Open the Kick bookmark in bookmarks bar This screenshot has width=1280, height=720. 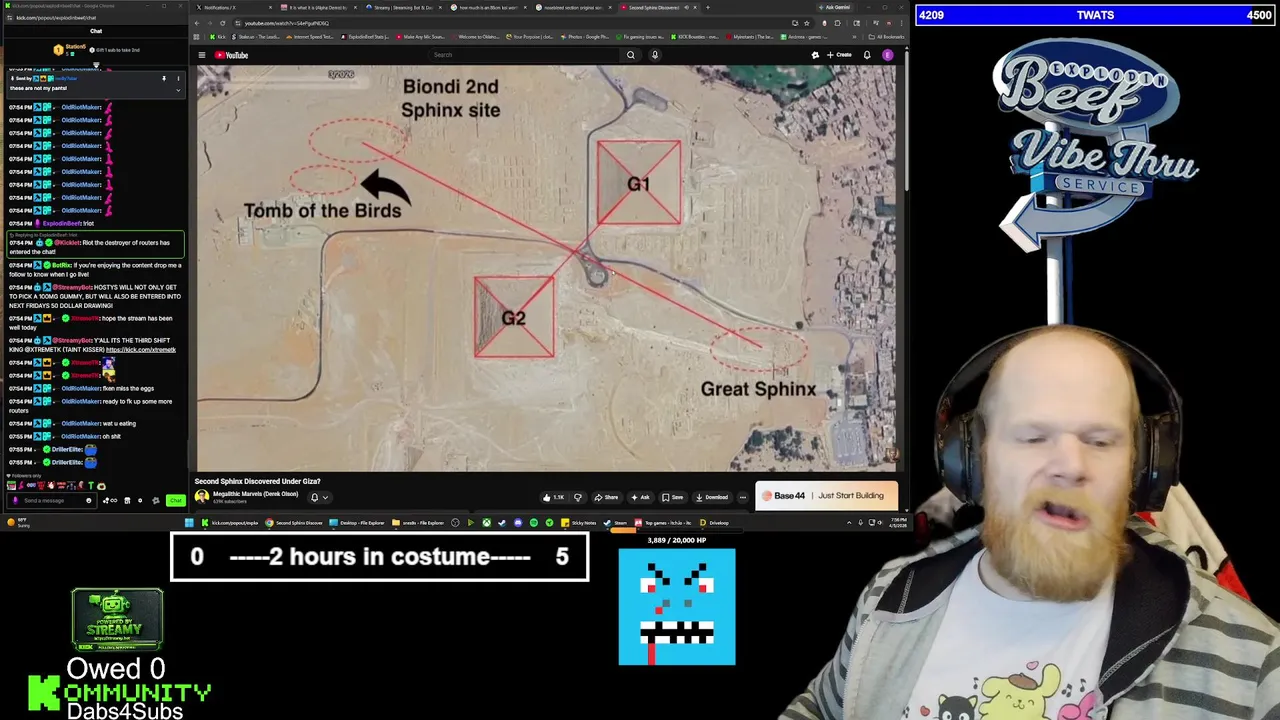pyautogui.click(x=217, y=37)
